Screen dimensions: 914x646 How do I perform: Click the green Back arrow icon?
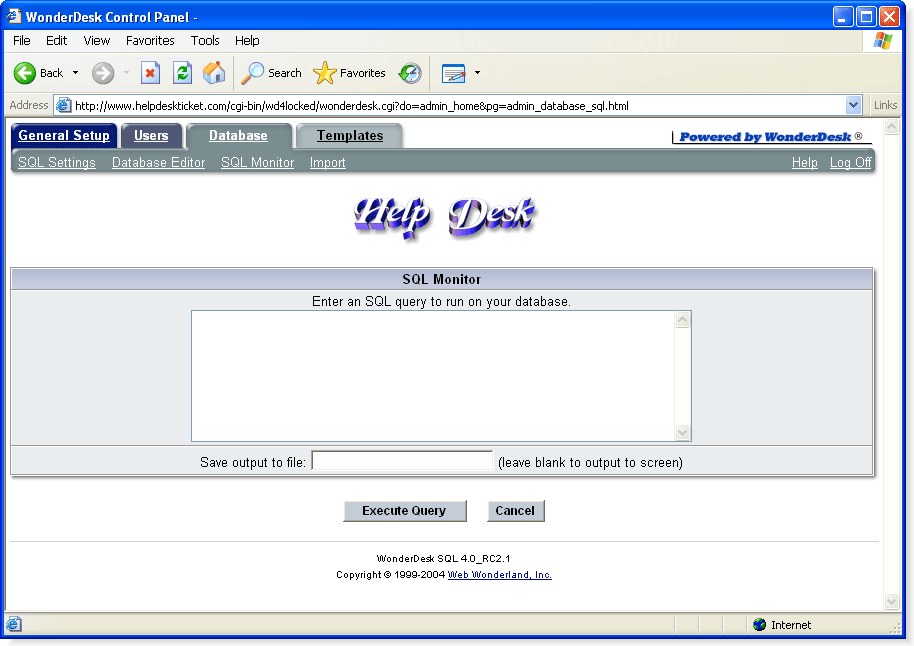click(25, 73)
